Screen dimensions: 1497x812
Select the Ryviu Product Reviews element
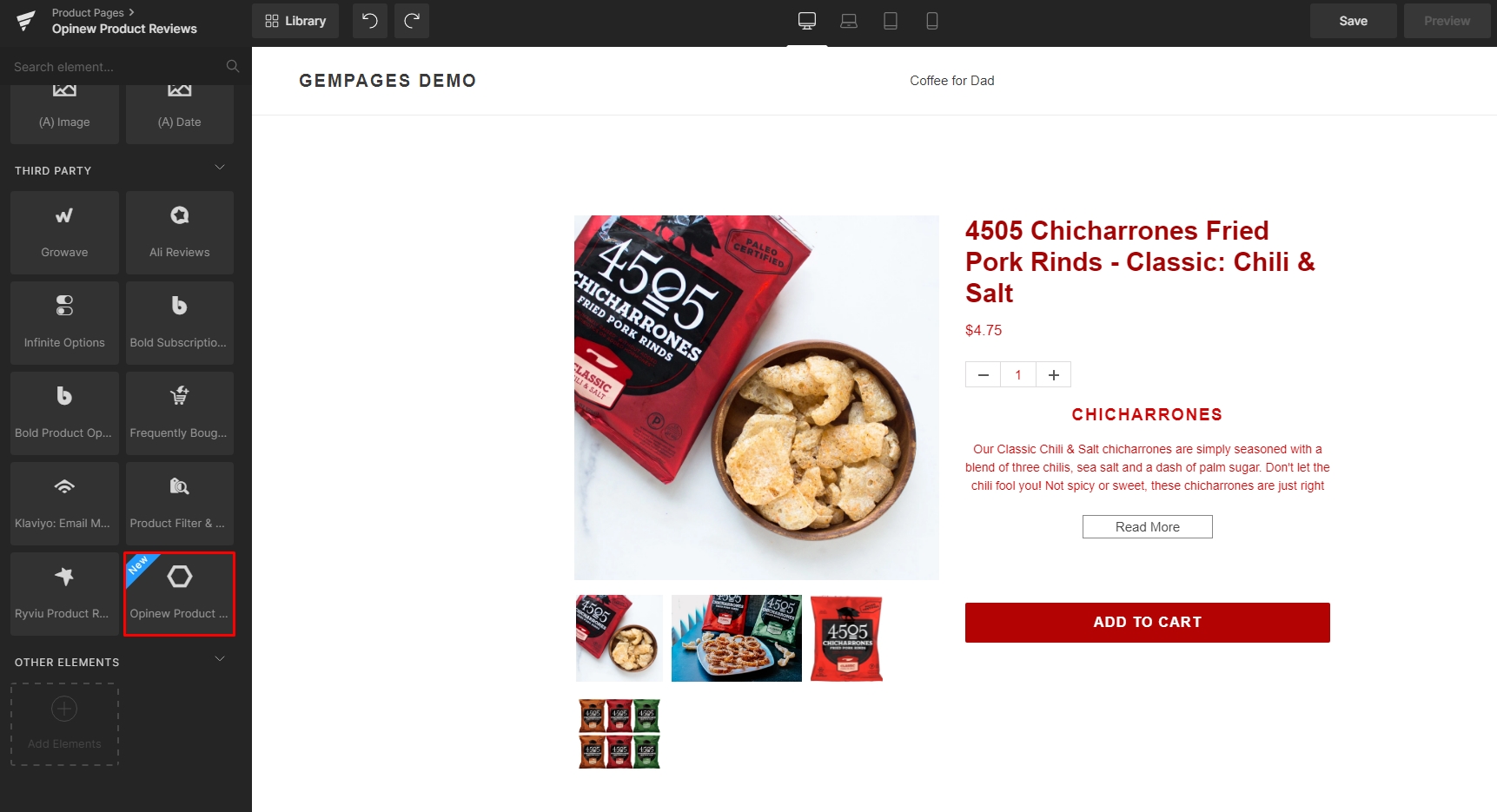pyautogui.click(x=64, y=594)
